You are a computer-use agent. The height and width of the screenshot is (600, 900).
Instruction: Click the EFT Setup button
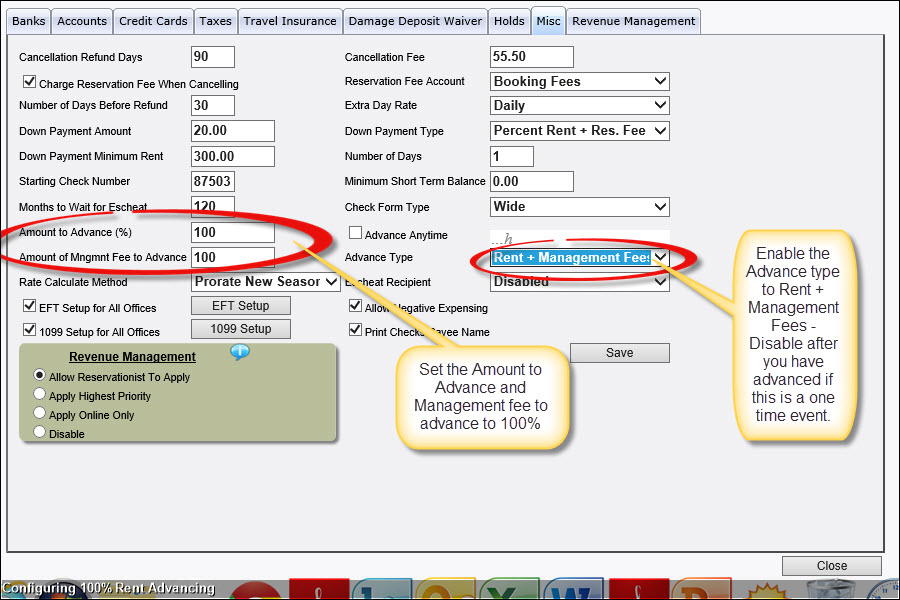[240, 305]
